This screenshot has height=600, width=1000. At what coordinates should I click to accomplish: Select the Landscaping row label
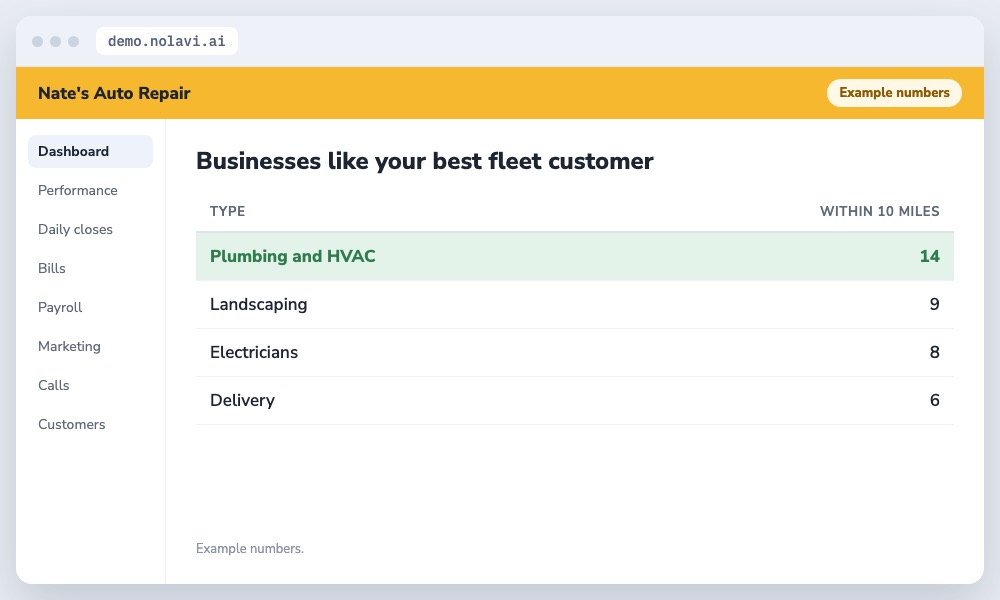coord(258,304)
